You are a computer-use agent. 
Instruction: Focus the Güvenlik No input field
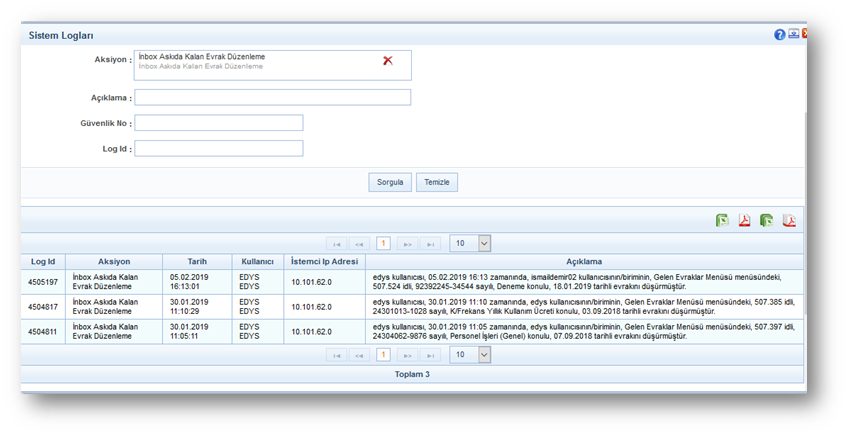[x=218, y=123]
